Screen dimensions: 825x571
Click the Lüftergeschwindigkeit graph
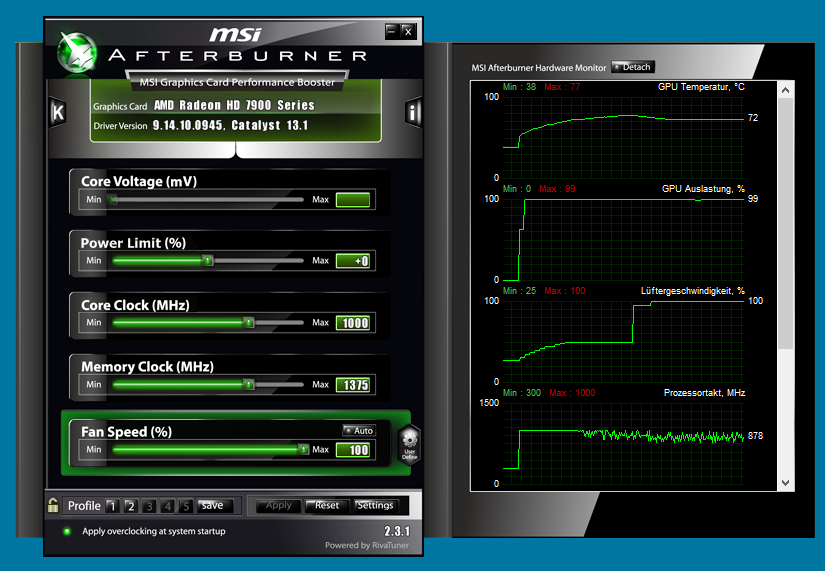623,341
